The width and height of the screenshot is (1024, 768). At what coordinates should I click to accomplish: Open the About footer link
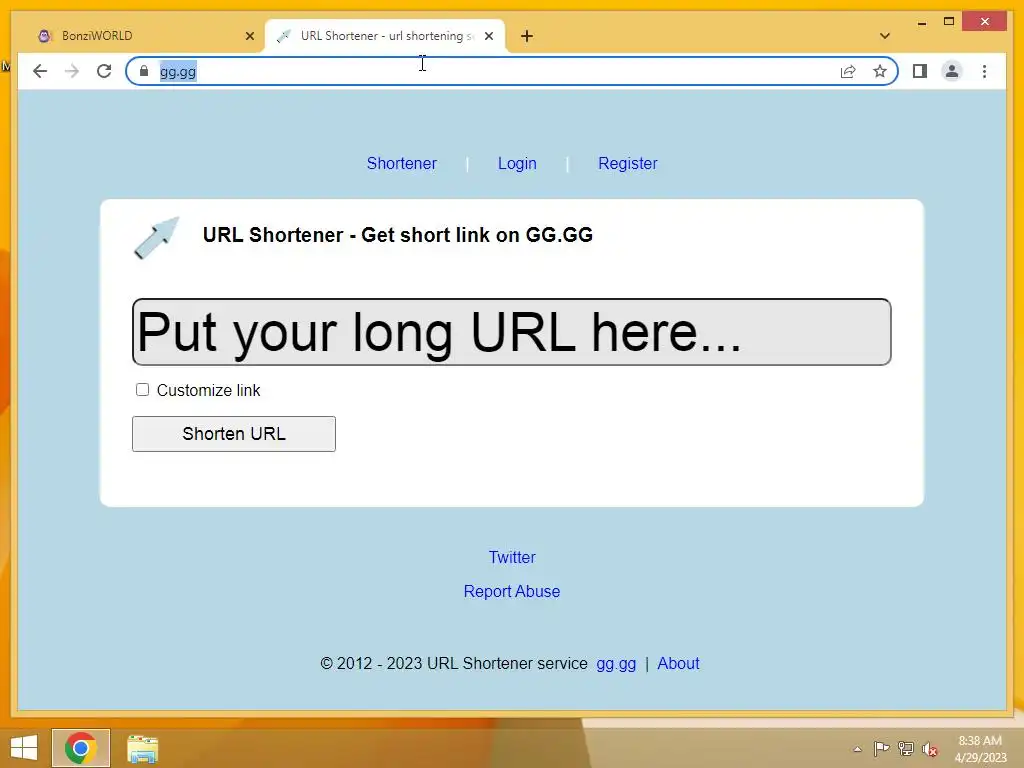(678, 664)
